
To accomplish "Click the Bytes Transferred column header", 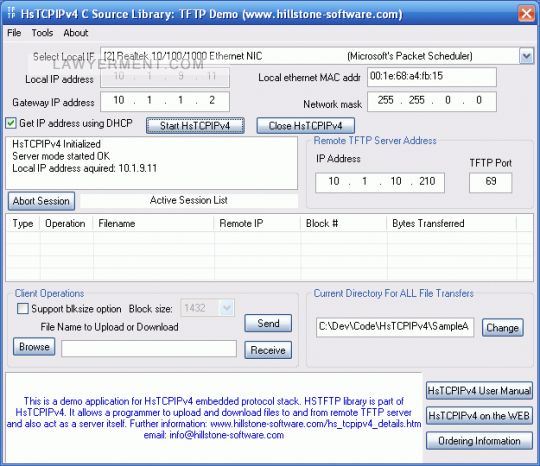I will (451, 223).
